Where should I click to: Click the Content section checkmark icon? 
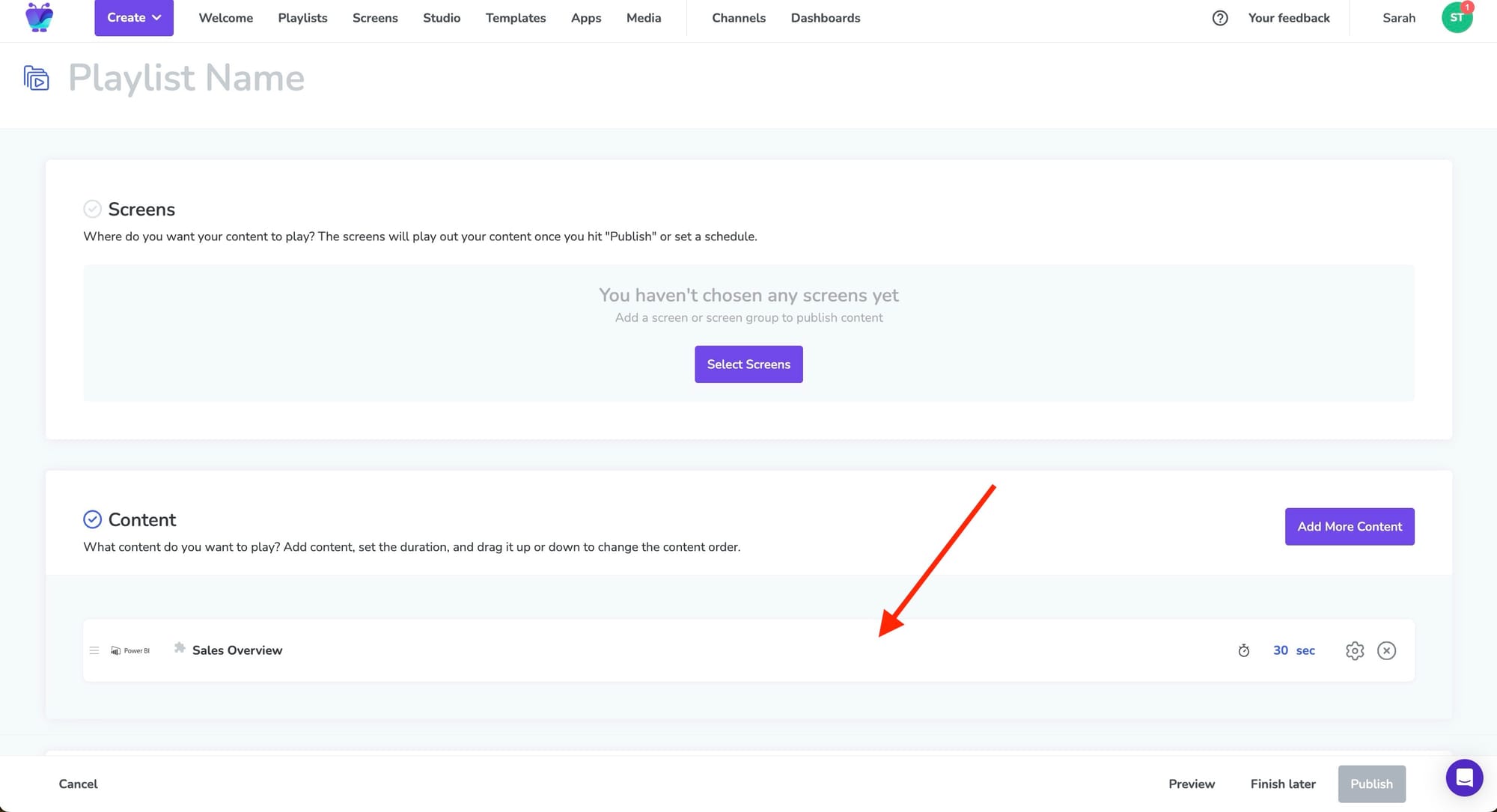(x=92, y=519)
